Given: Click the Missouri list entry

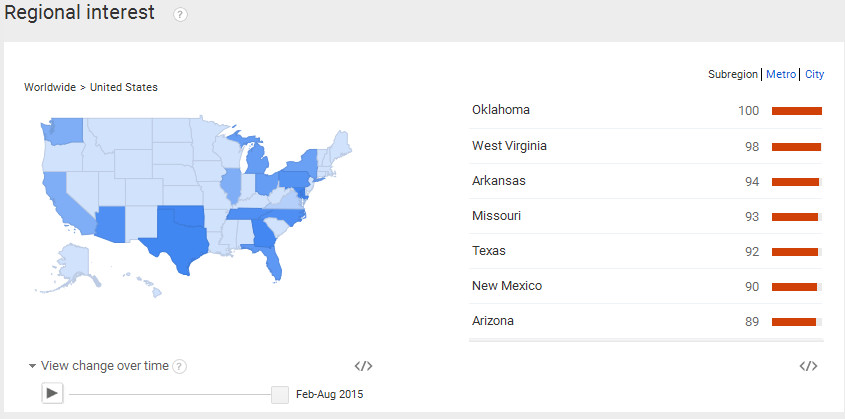Looking at the screenshot, I should [x=497, y=216].
